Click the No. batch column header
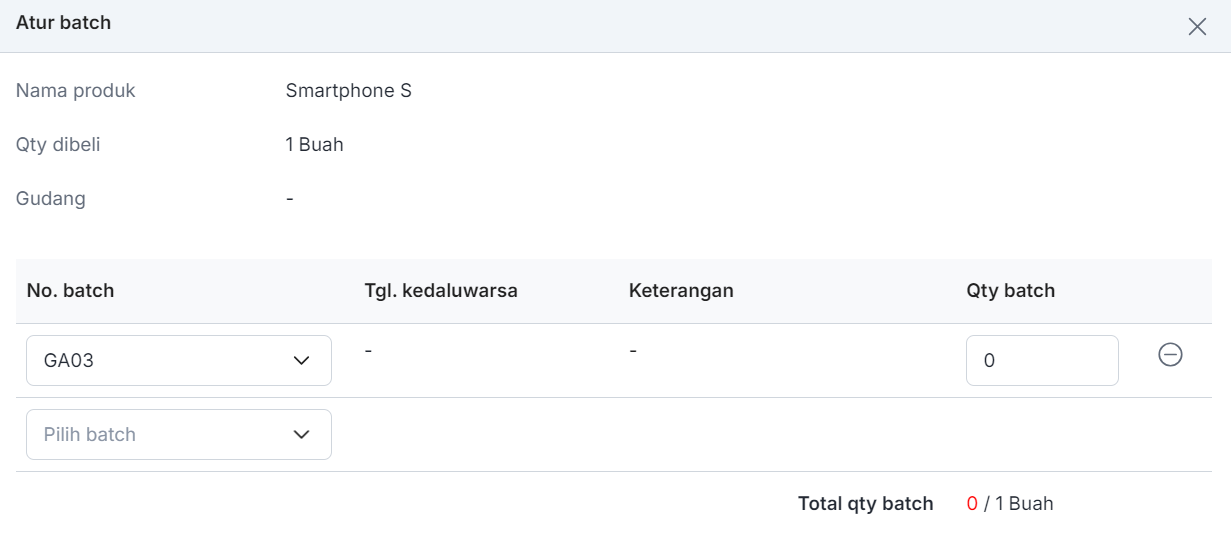 pyautogui.click(x=70, y=291)
